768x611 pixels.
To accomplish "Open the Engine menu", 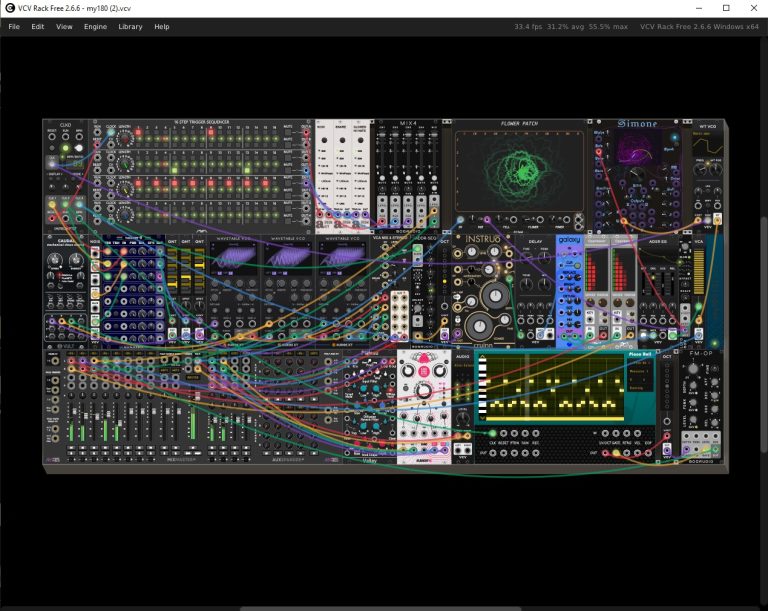I will [x=95, y=26].
